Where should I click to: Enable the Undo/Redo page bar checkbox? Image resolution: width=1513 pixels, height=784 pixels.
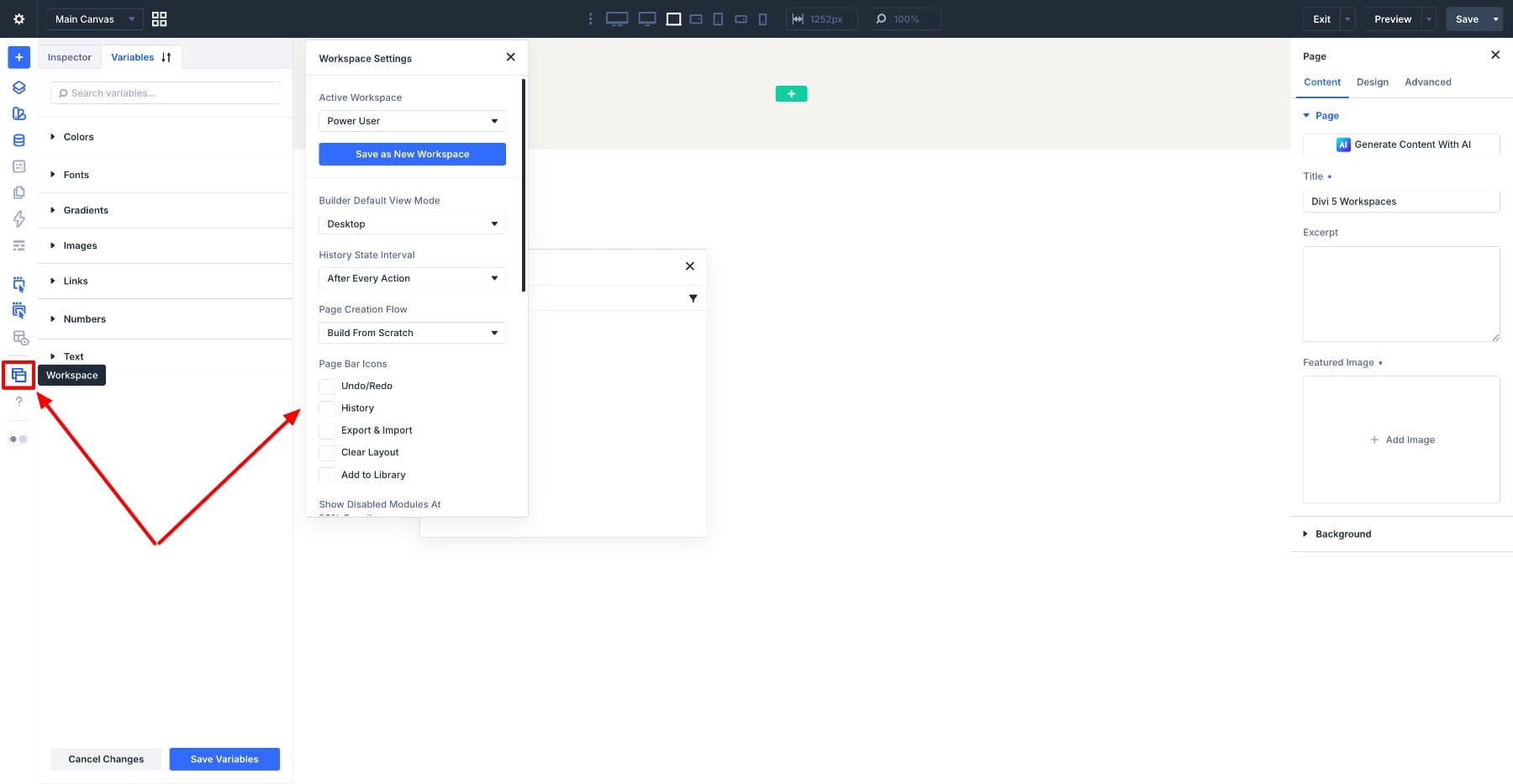click(x=327, y=387)
